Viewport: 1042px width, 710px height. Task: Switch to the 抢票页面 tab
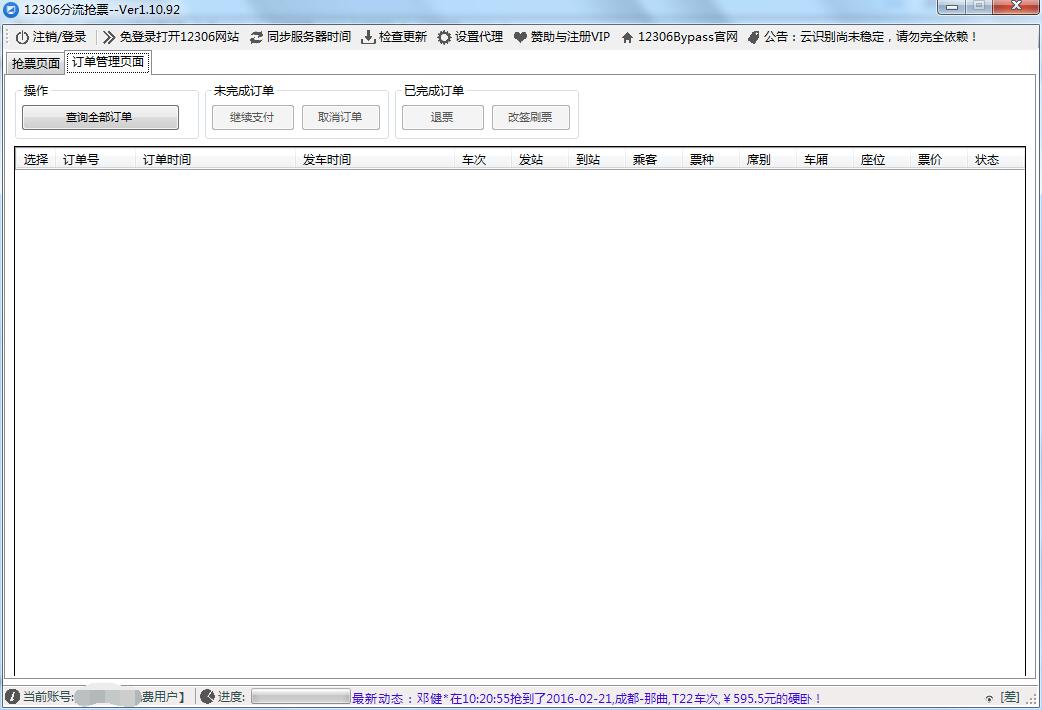coord(34,61)
